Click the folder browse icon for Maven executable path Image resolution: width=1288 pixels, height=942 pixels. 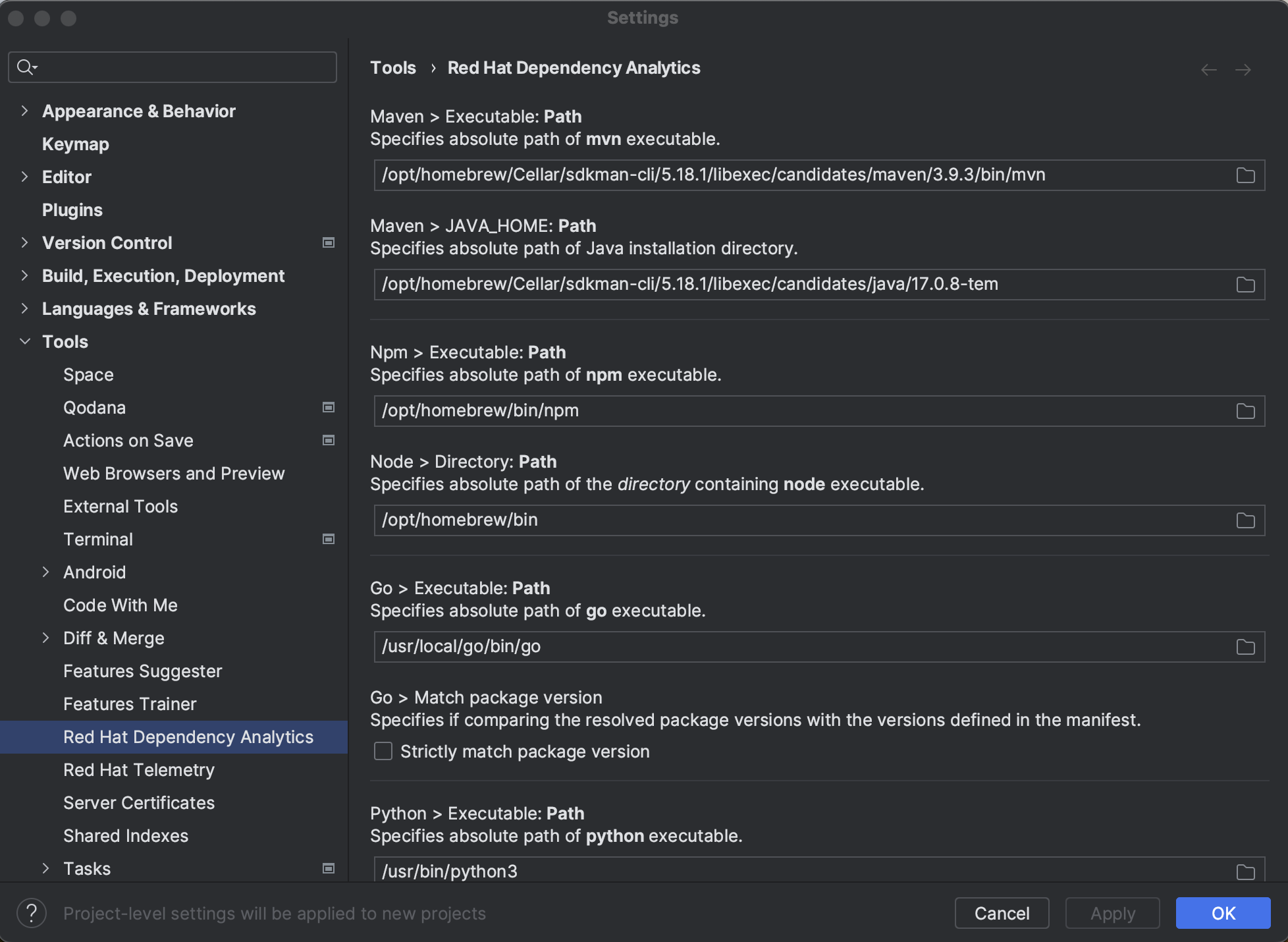[x=1245, y=175]
